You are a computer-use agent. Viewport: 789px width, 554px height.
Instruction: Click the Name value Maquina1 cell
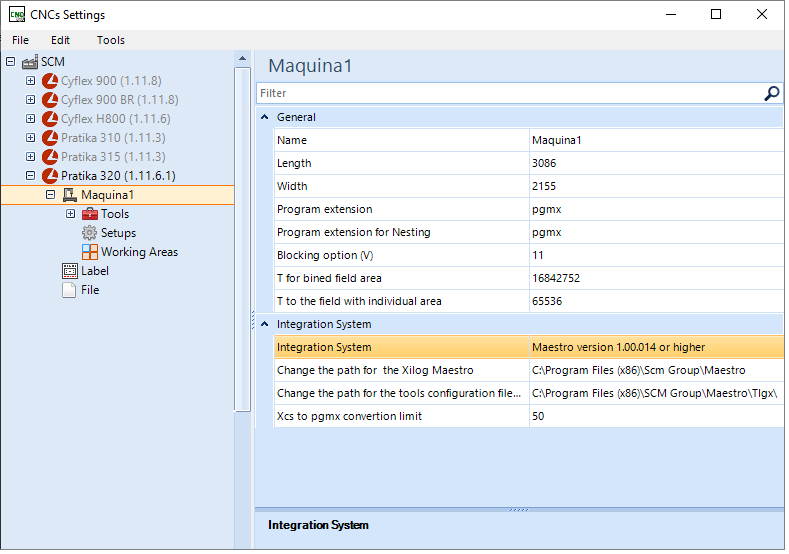point(657,140)
